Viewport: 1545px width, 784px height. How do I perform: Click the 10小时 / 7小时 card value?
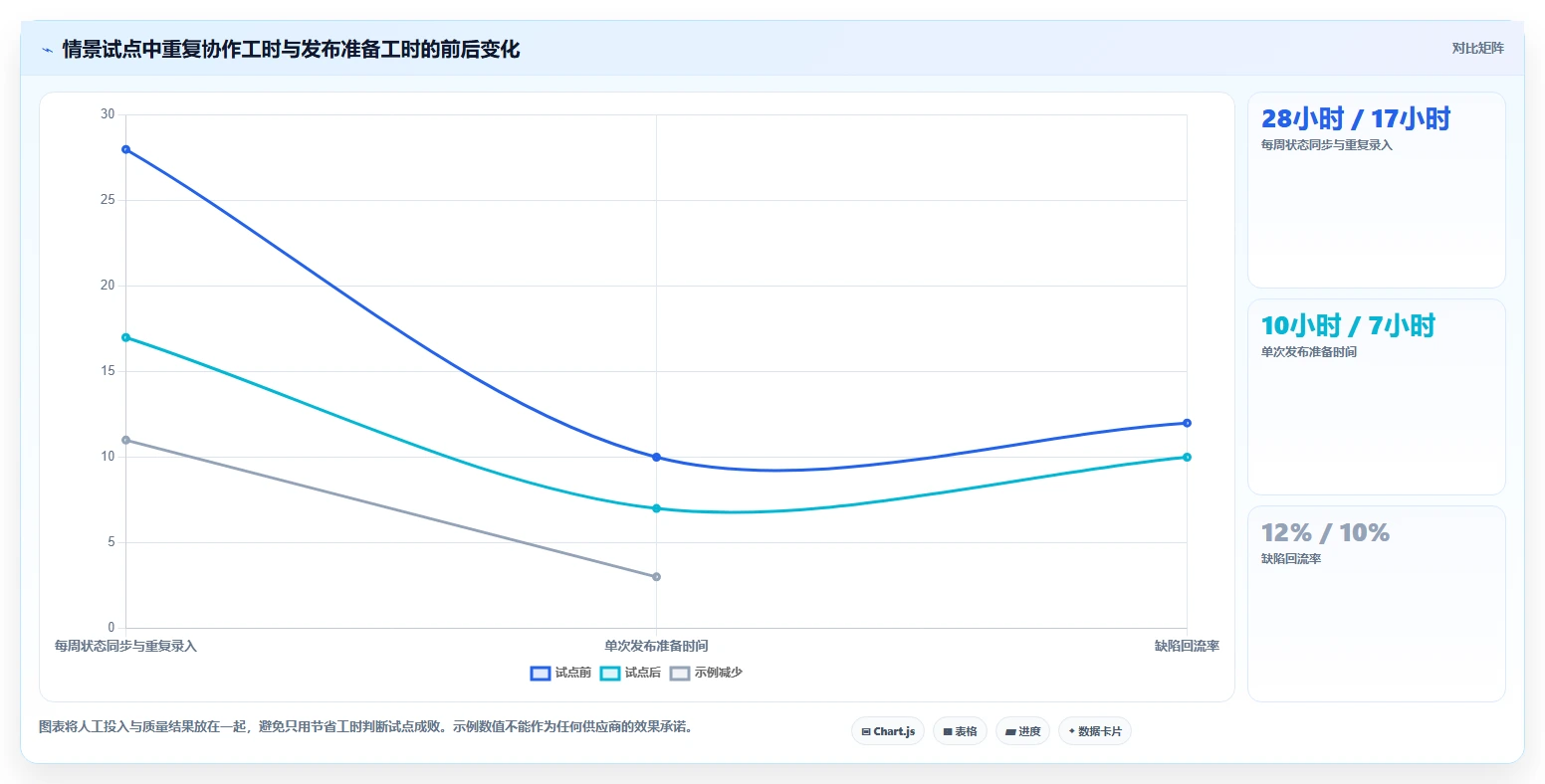tap(1348, 326)
